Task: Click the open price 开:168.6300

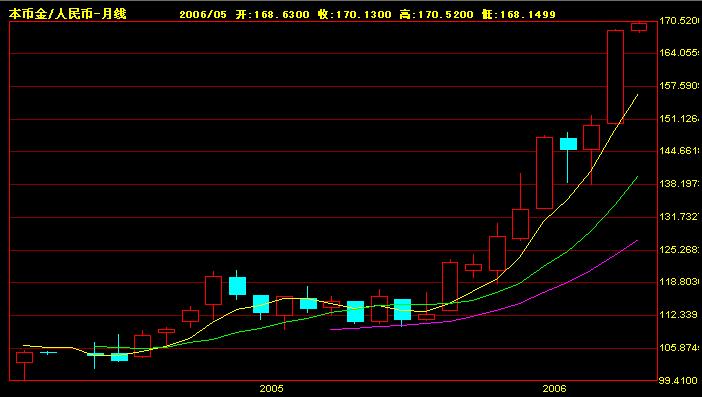Action: (273, 14)
